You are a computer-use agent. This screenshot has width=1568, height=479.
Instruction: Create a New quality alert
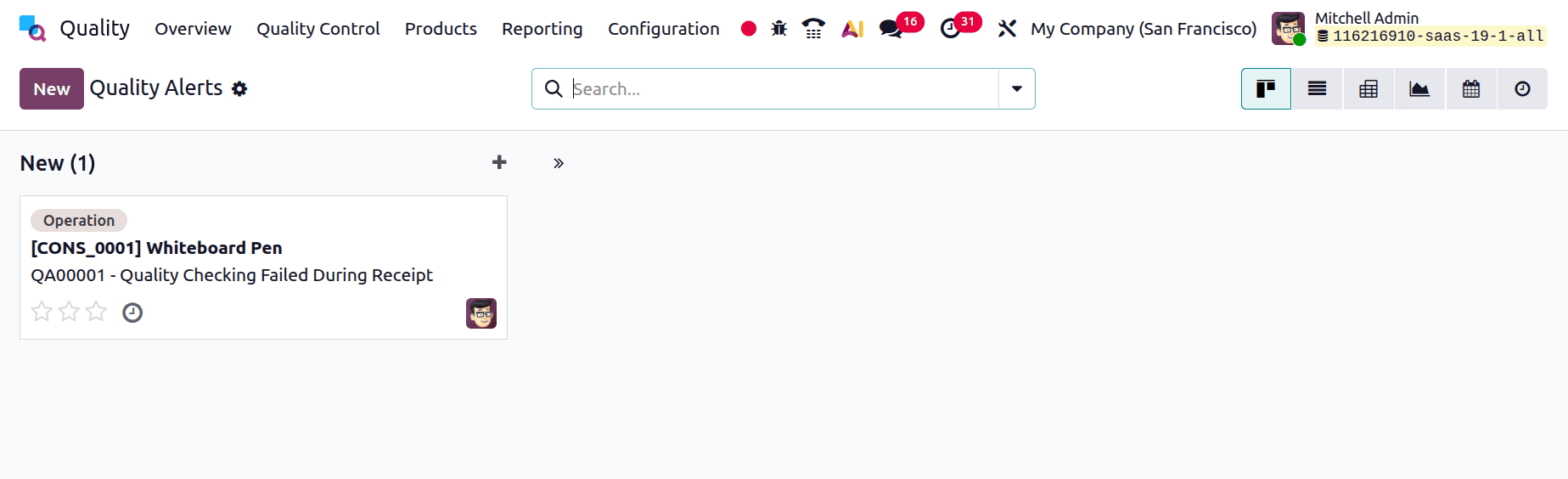click(52, 88)
